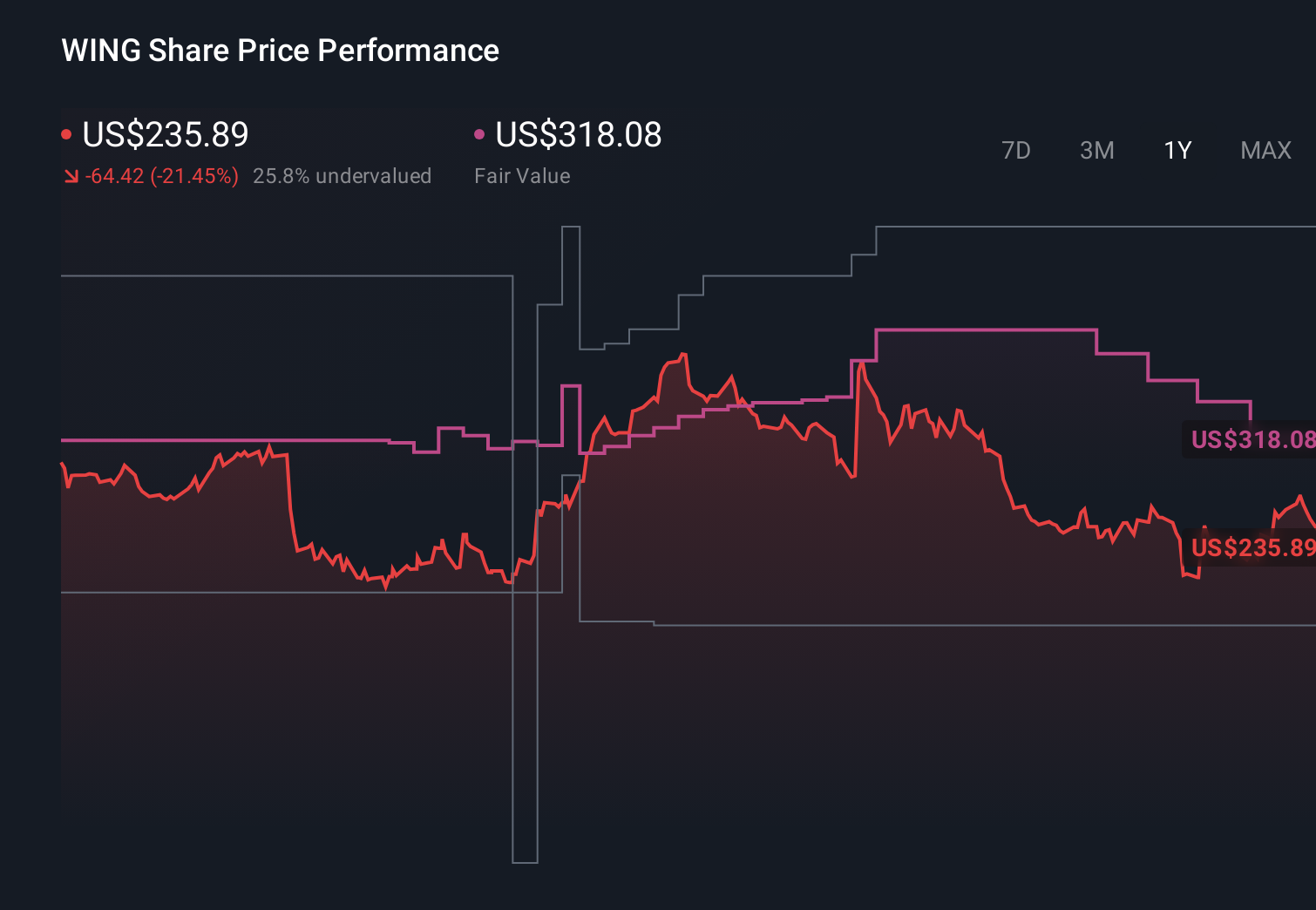Click the pink Fair Value legend dot
Viewport: 1316px width, 910px height.
tap(478, 132)
